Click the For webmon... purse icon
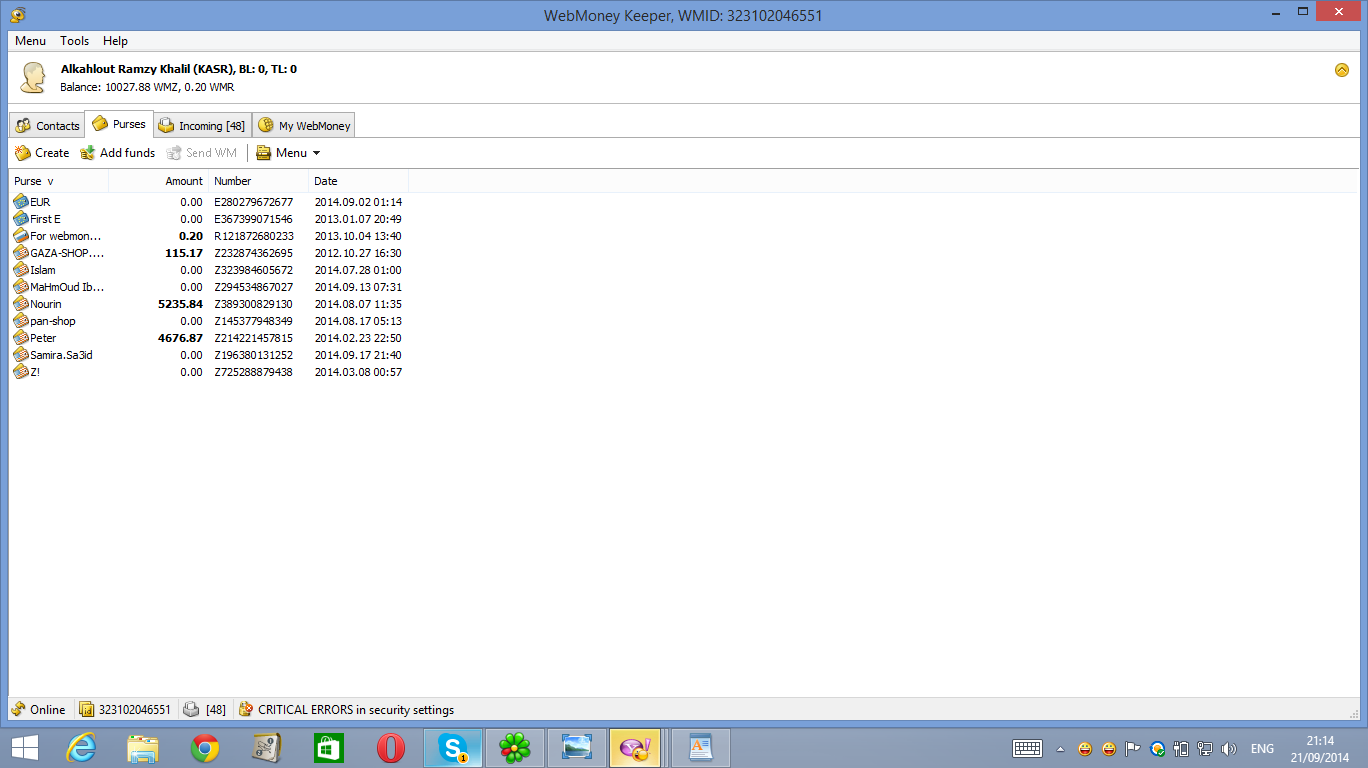Image resolution: width=1368 pixels, height=768 pixels. 21,236
